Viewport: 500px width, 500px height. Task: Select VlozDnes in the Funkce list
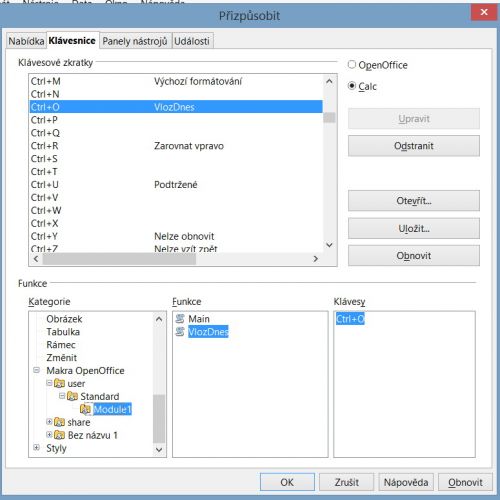point(208,332)
